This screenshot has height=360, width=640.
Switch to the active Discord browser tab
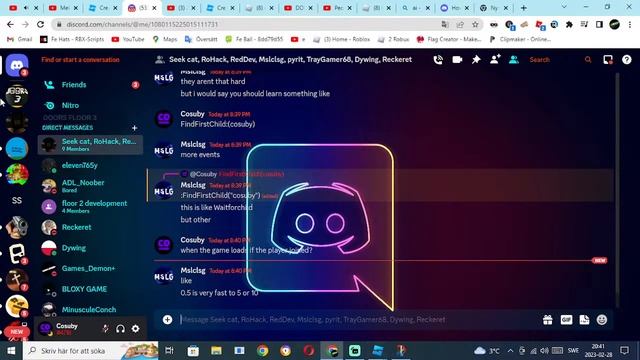142,8
